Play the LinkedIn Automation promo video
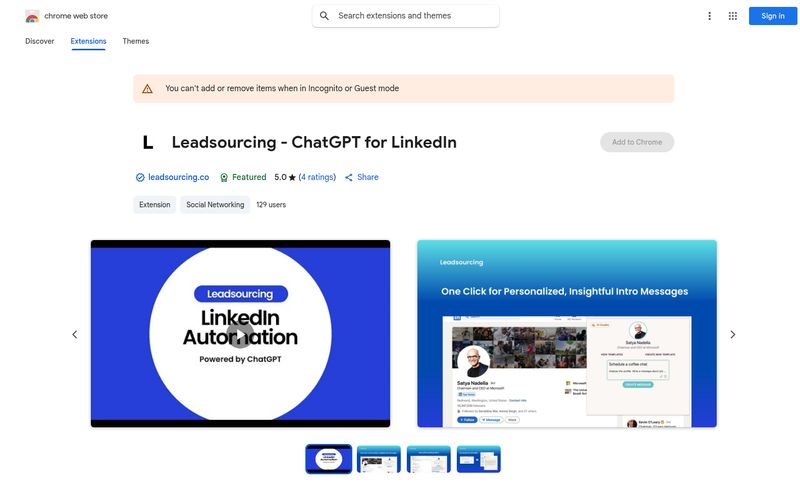 [x=240, y=335]
